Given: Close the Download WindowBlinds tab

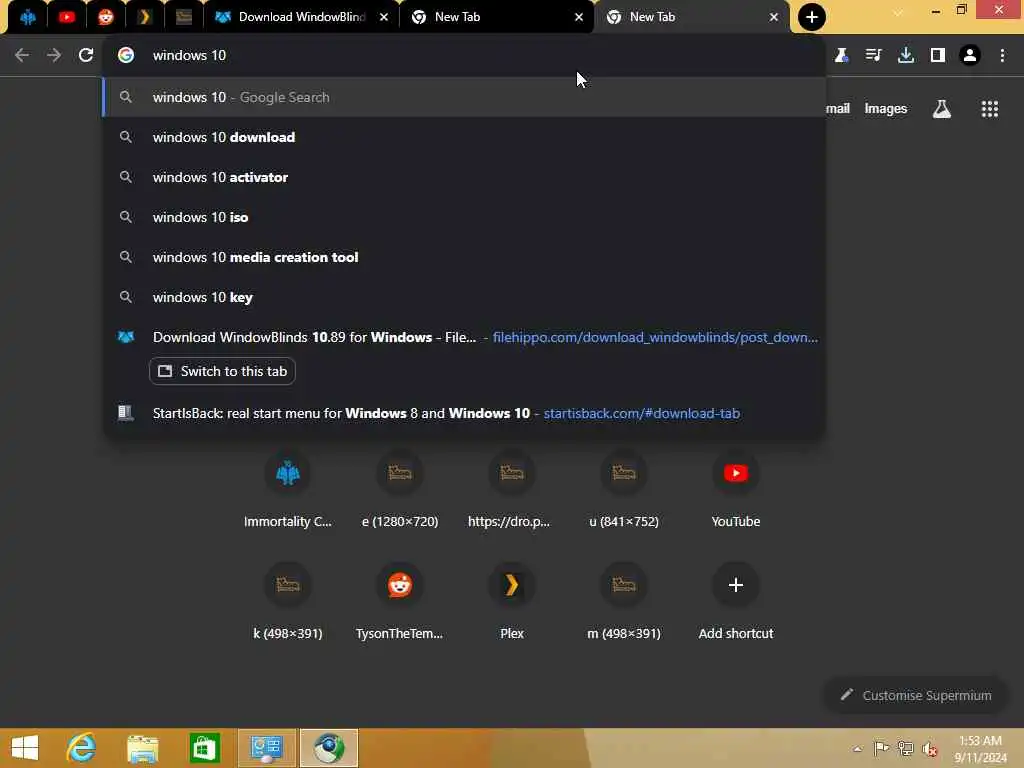Looking at the screenshot, I should point(384,17).
